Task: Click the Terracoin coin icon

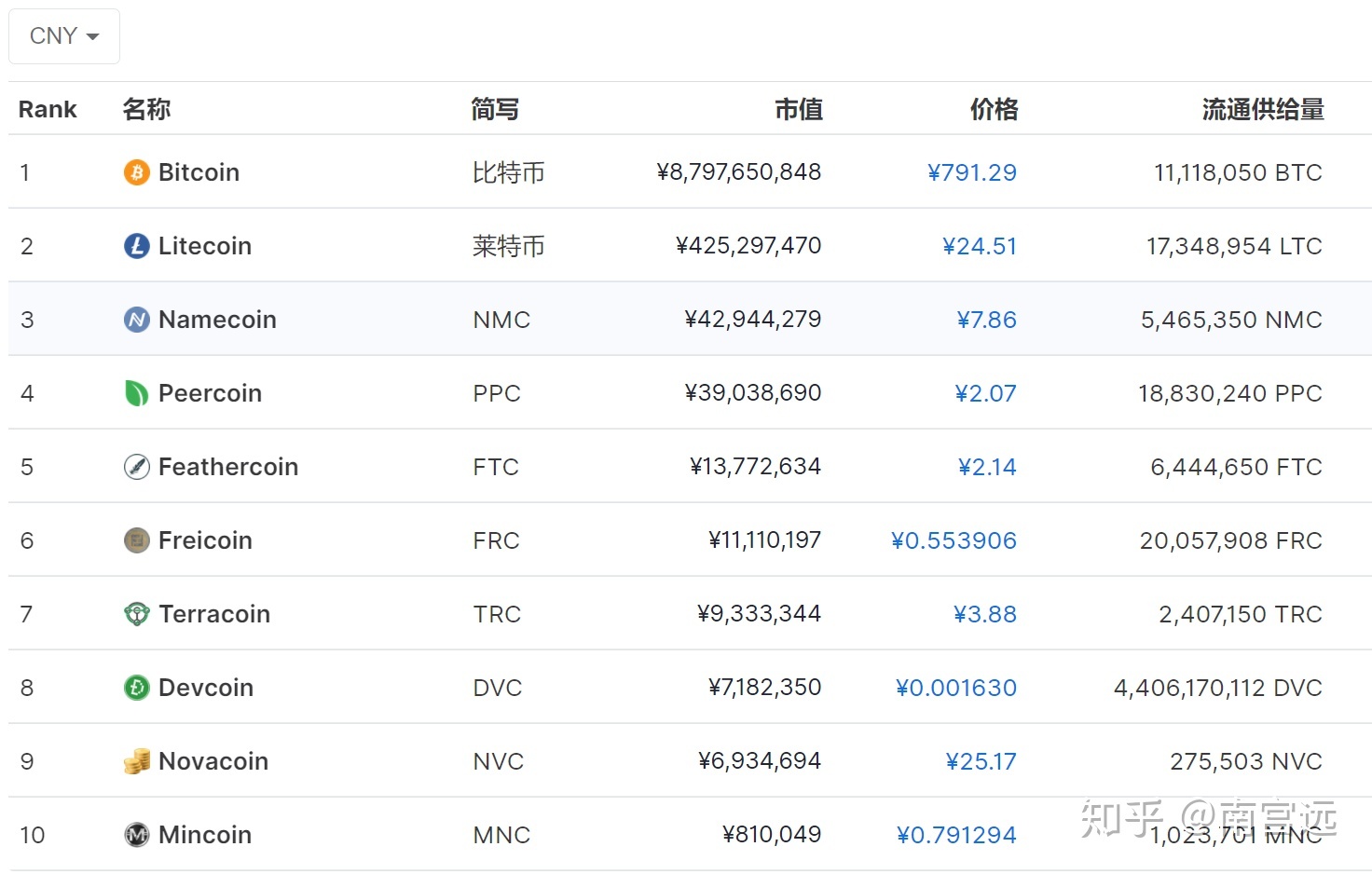Action: (x=137, y=614)
